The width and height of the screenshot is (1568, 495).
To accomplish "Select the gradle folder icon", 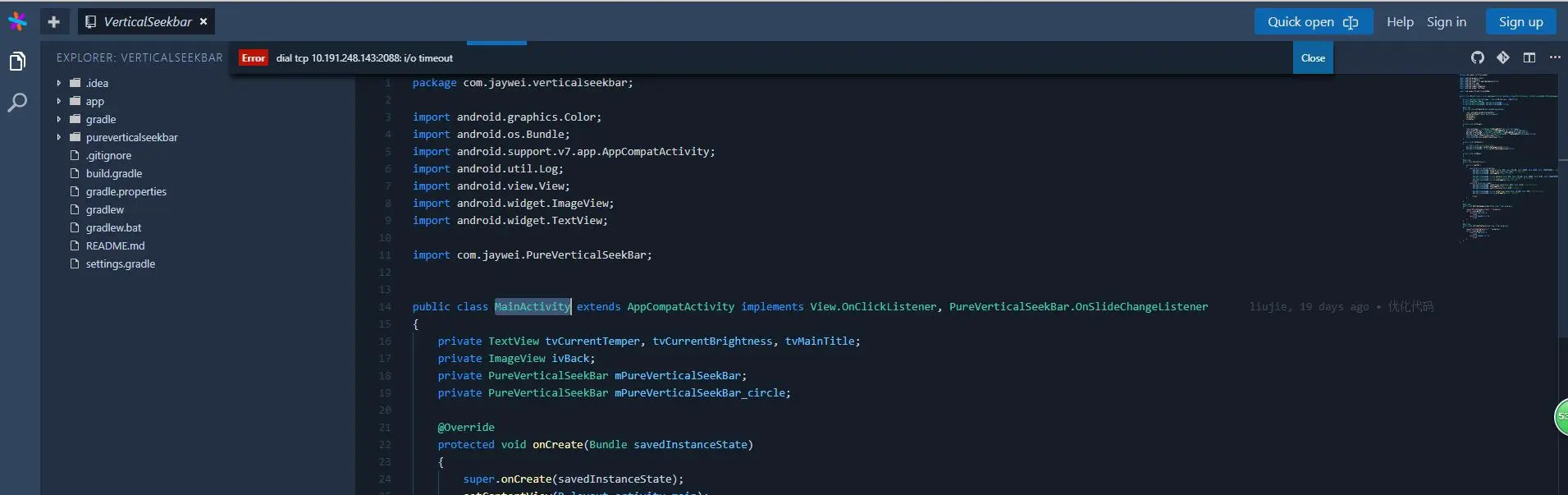I will click(x=75, y=119).
